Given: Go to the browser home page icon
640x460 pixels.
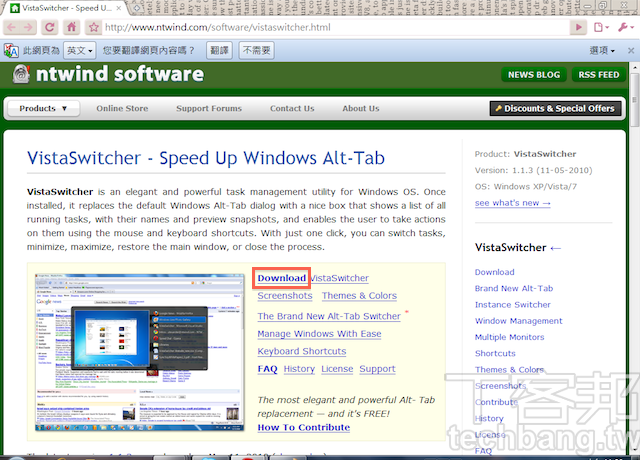Looking at the screenshot, I should tap(70, 27).
